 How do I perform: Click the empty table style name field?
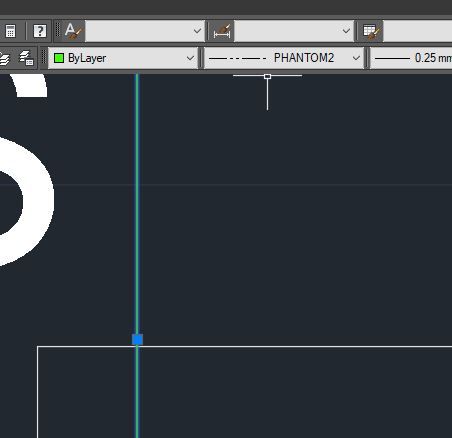pos(418,31)
